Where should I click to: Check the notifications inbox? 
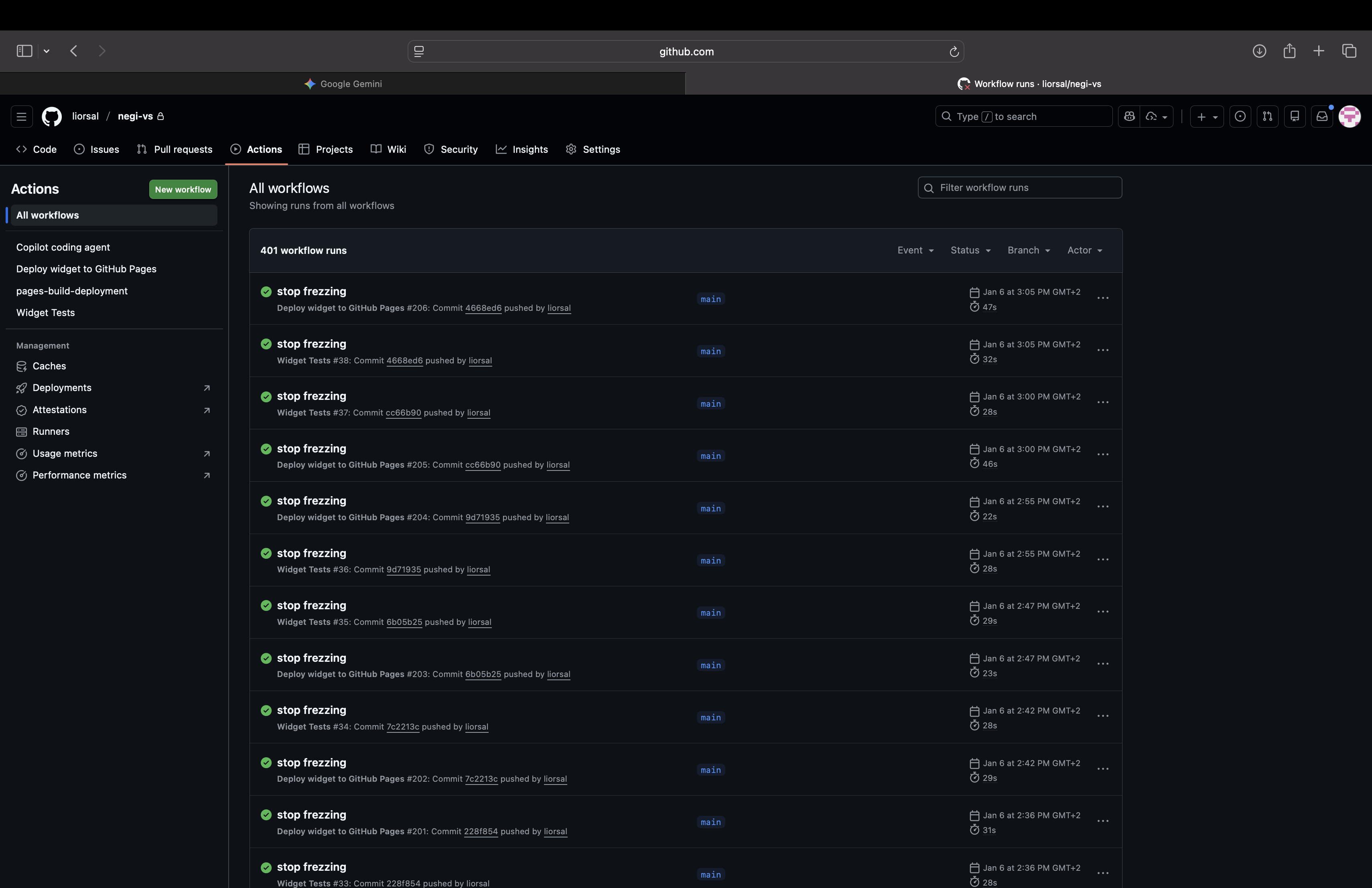[1321, 116]
